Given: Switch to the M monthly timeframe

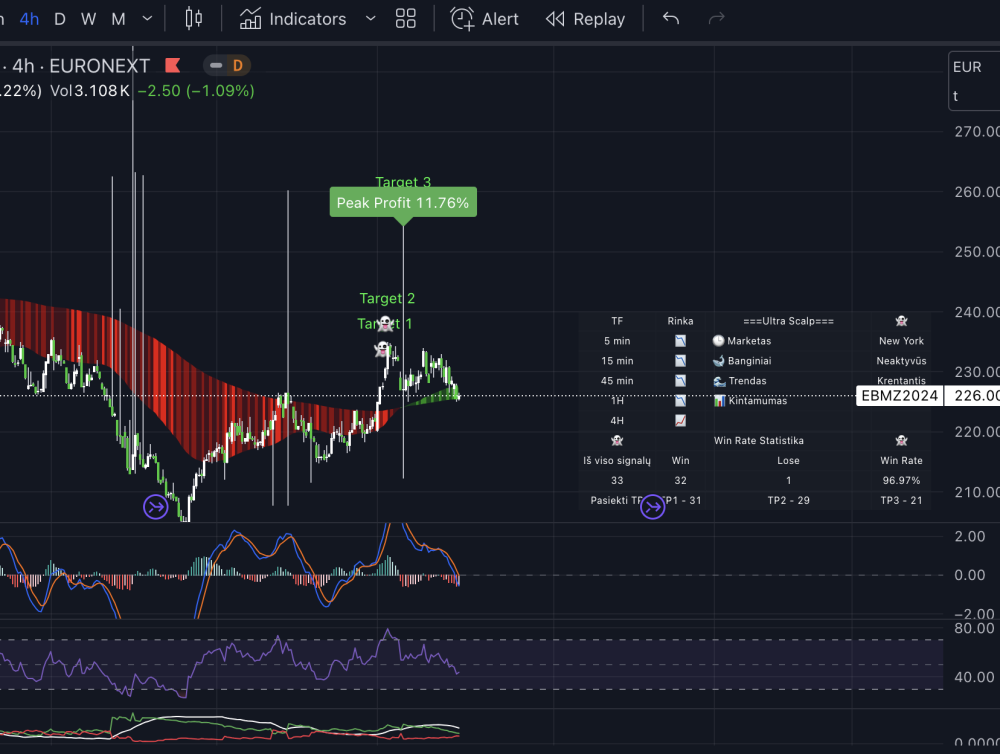Looking at the screenshot, I should click(x=119, y=18).
